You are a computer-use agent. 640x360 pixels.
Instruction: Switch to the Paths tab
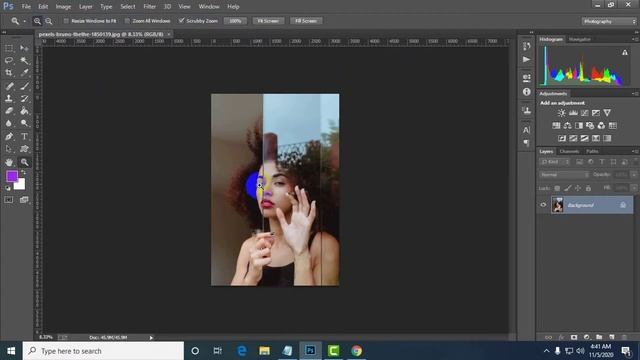592,151
